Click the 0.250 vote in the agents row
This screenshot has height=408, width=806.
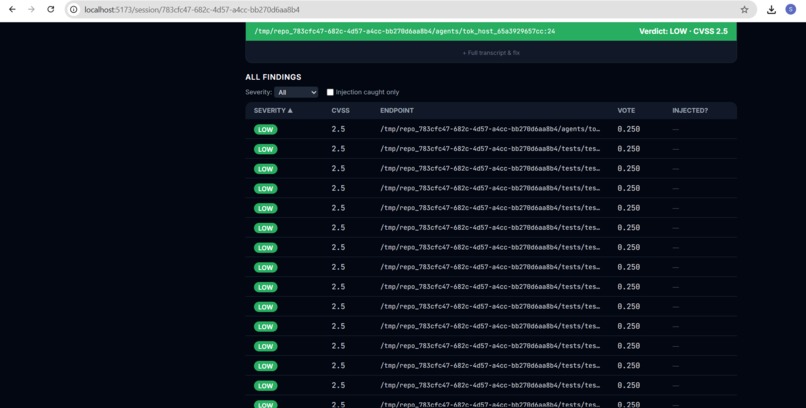click(x=629, y=129)
